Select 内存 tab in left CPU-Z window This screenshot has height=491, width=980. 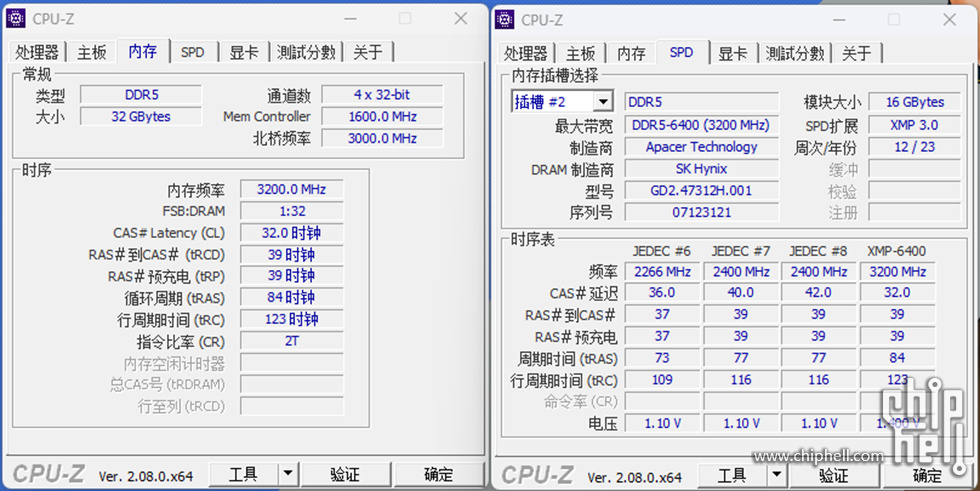[143, 51]
